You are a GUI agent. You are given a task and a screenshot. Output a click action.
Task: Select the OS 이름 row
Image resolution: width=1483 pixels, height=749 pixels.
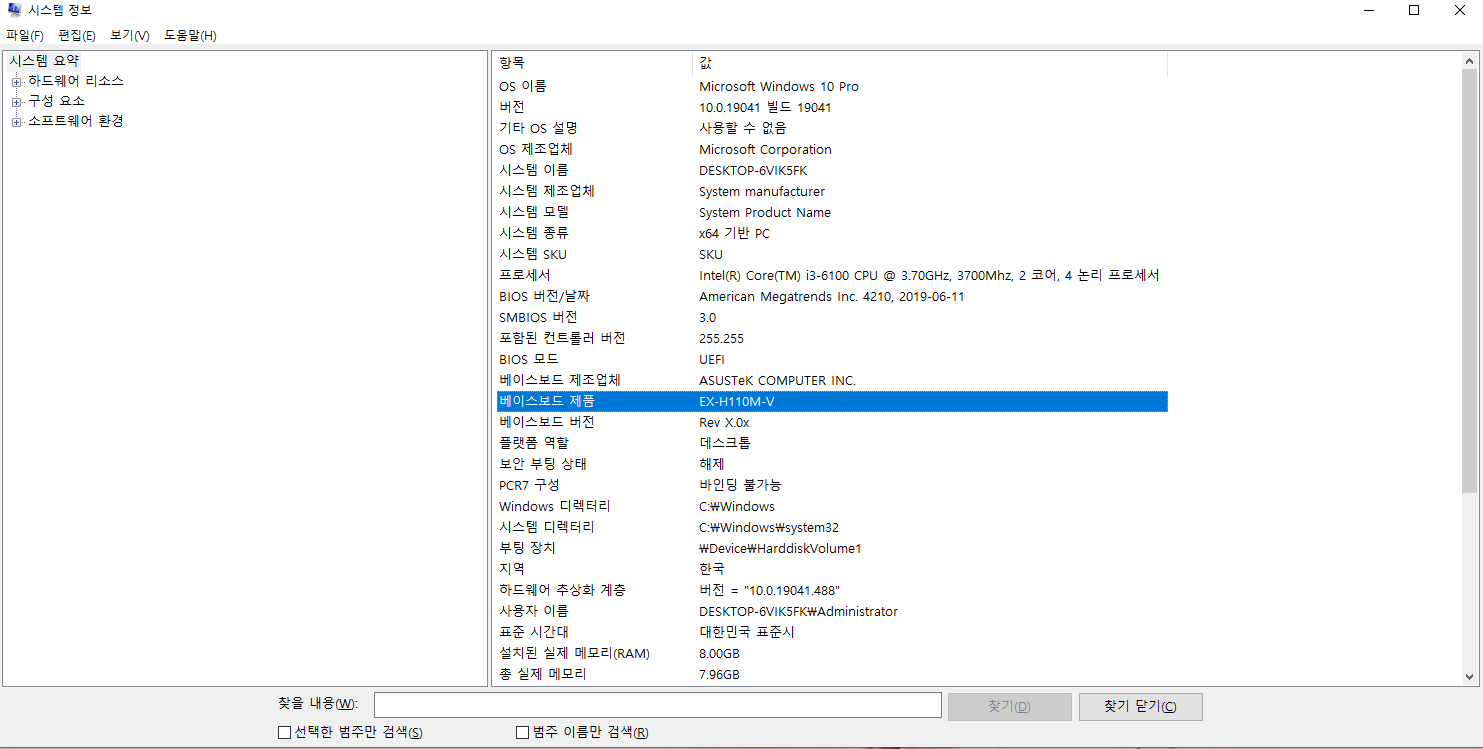700,86
